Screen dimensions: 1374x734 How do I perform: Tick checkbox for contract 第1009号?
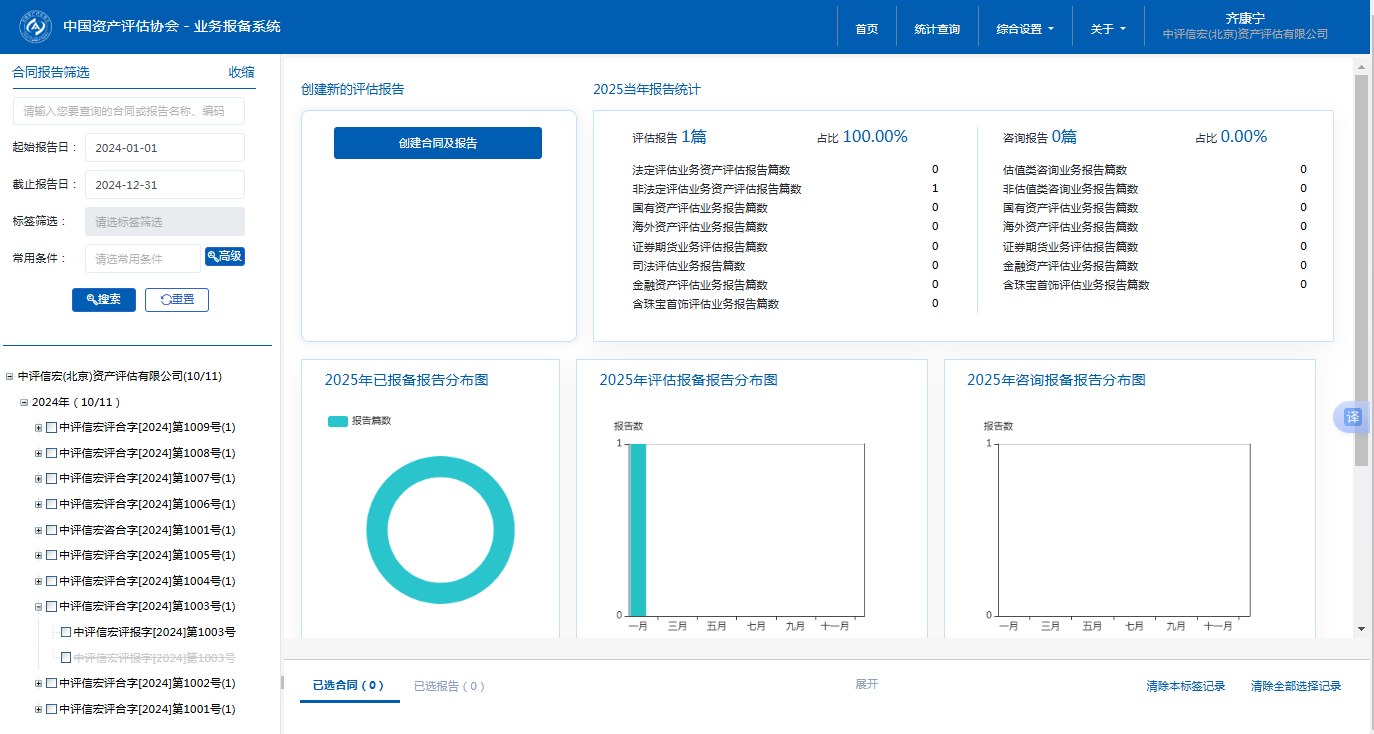click(52, 428)
